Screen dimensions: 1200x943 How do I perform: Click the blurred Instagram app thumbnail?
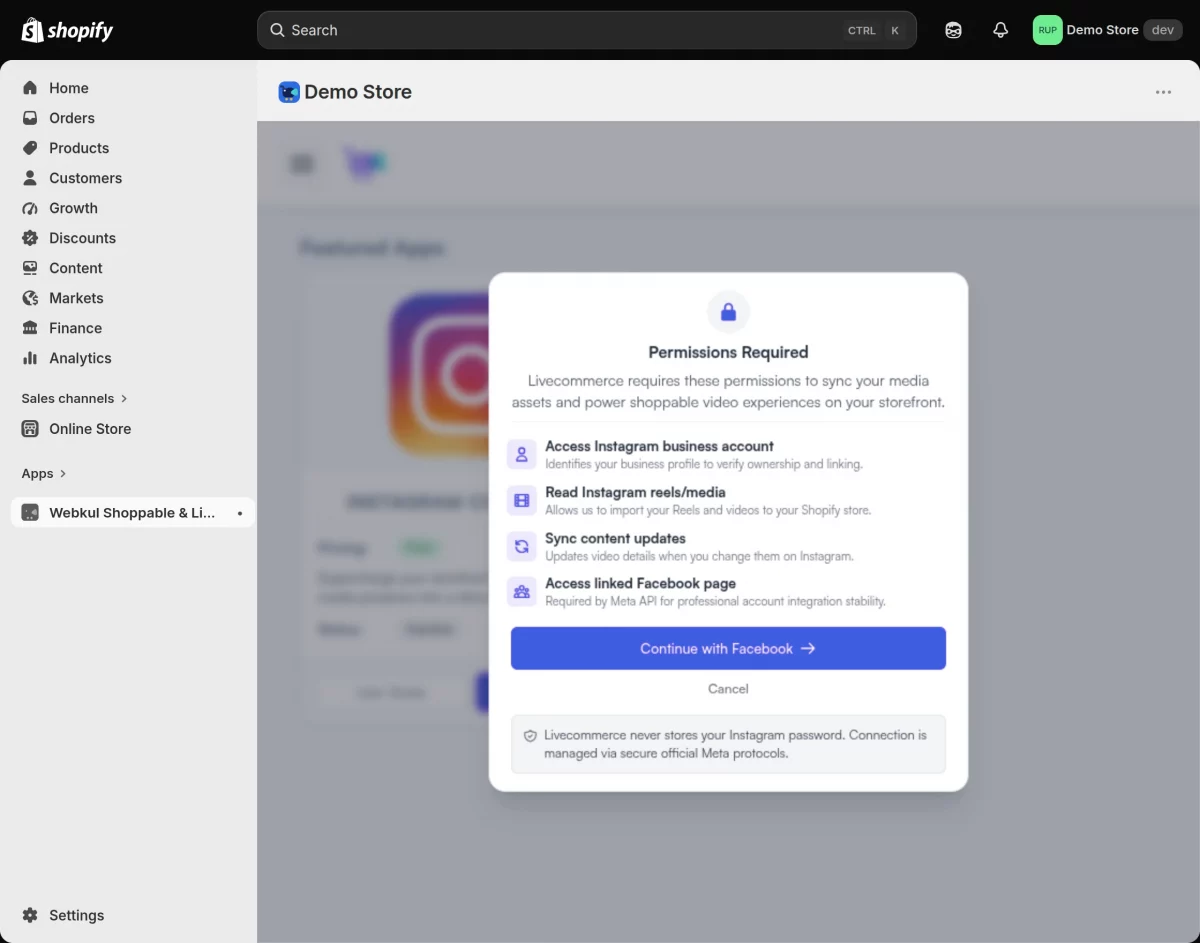pyautogui.click(x=440, y=373)
